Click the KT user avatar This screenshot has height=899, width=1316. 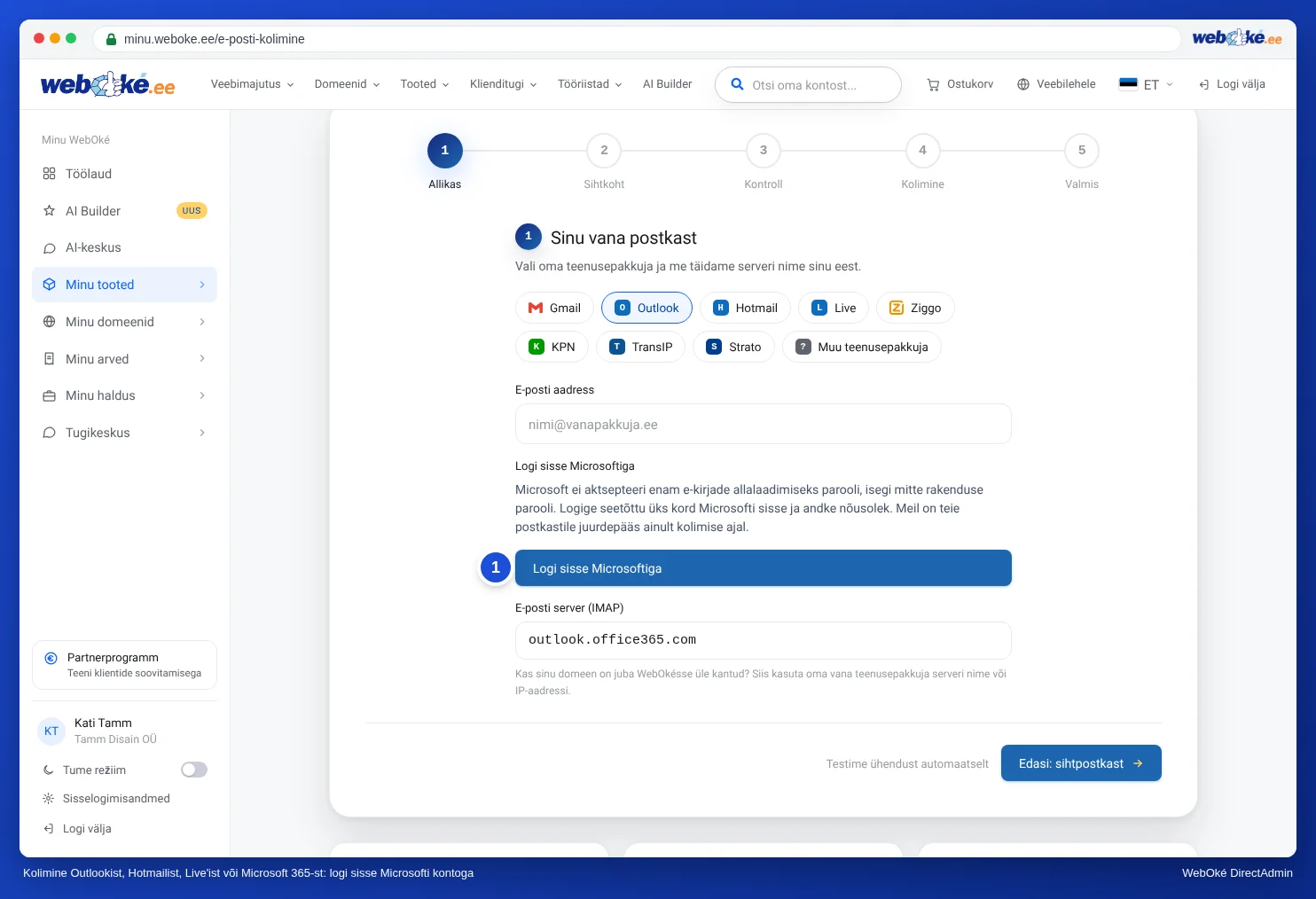point(51,731)
